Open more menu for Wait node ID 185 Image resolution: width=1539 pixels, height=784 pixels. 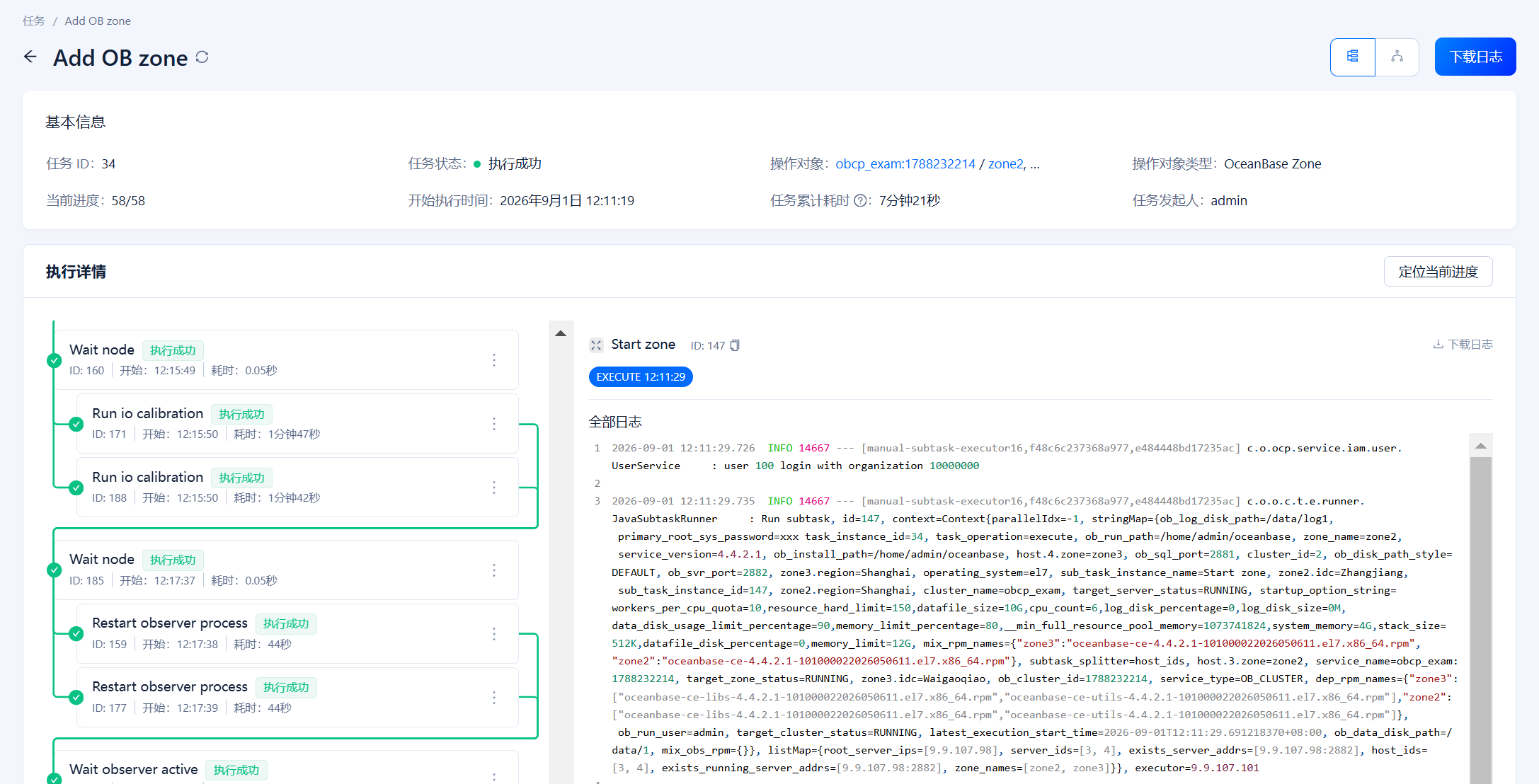pyautogui.click(x=494, y=570)
